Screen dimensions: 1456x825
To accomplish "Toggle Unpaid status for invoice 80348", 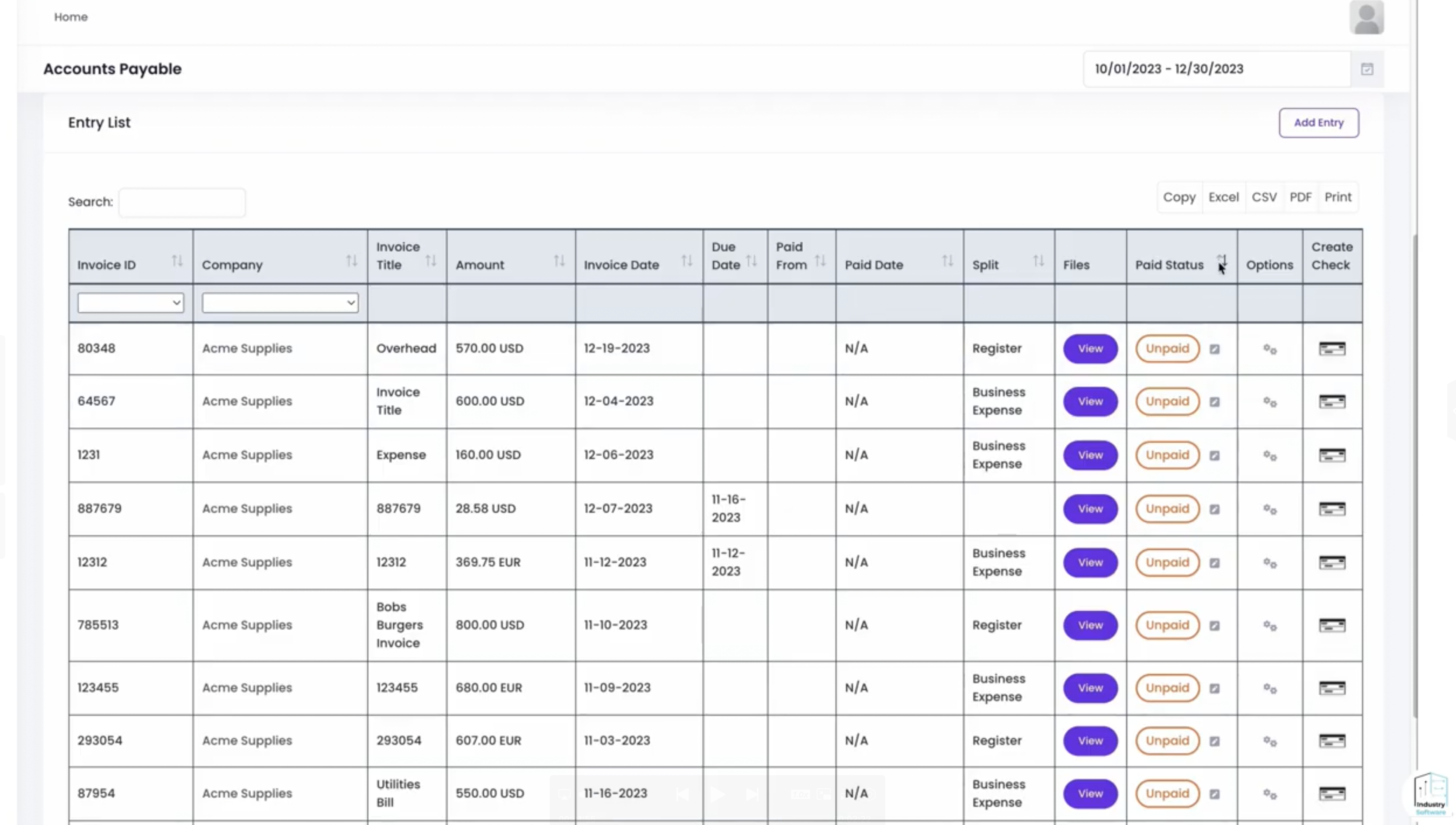I will point(1167,348).
